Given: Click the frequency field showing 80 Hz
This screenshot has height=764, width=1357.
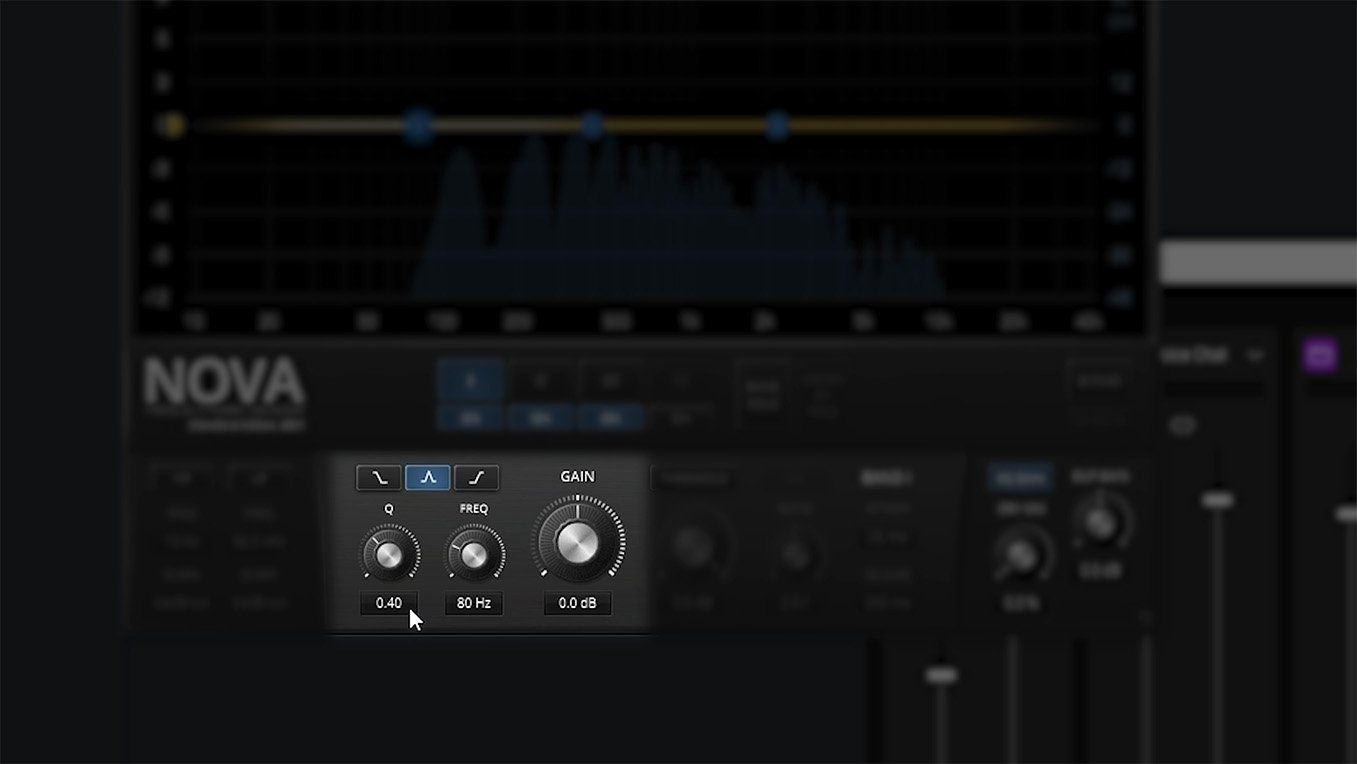Looking at the screenshot, I should [x=474, y=603].
